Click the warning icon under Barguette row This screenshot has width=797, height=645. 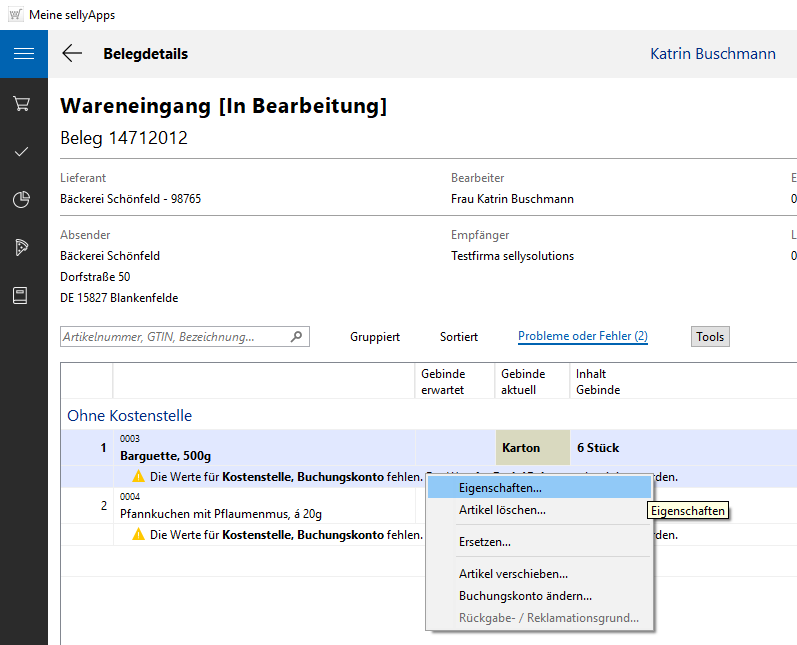(139, 477)
